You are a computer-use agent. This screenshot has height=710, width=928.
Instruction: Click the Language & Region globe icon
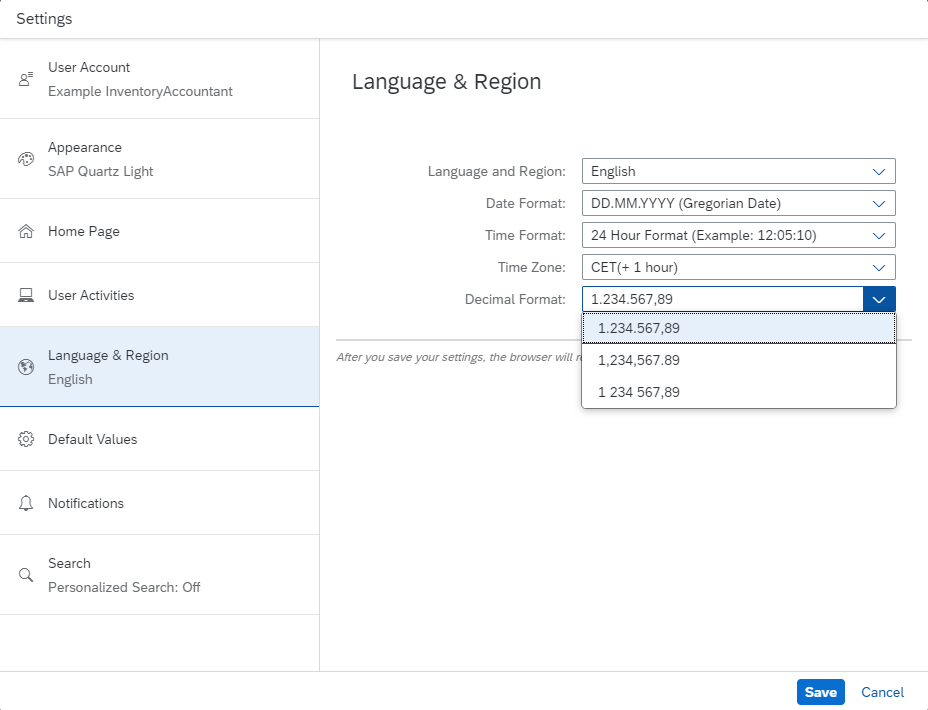(25, 367)
